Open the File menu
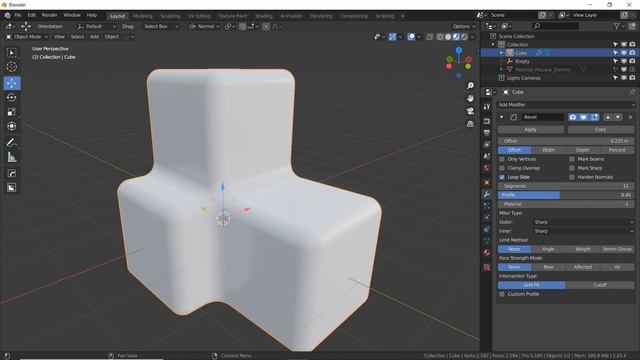This screenshot has height=360, width=640. (x=18, y=15)
